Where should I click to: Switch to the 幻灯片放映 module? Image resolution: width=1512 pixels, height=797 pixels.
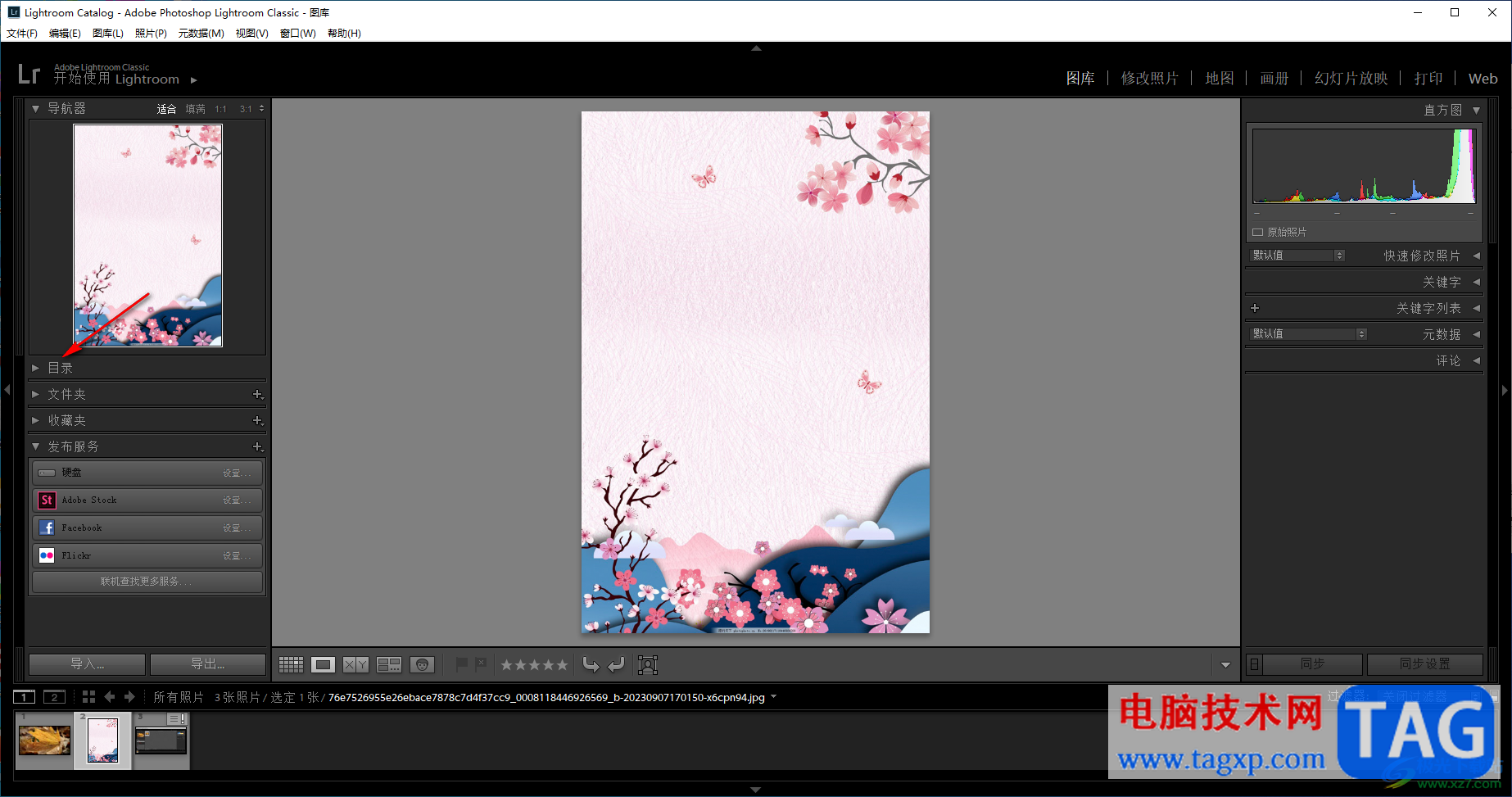[1351, 79]
